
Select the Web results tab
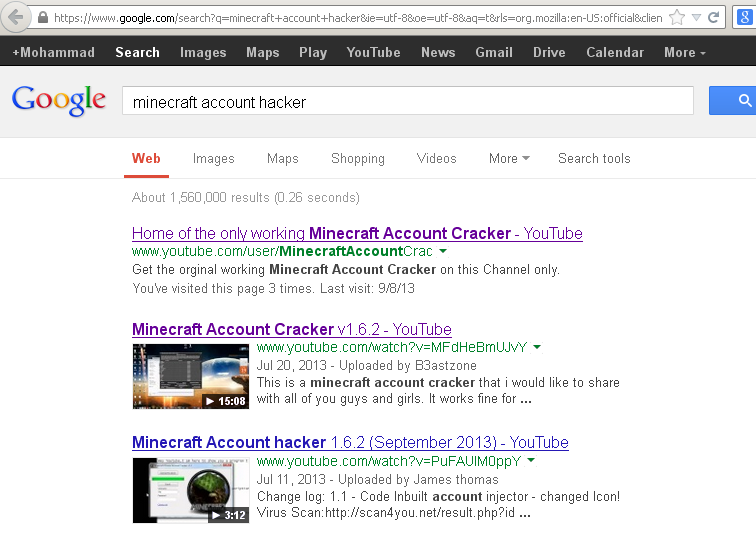pyautogui.click(x=146, y=159)
